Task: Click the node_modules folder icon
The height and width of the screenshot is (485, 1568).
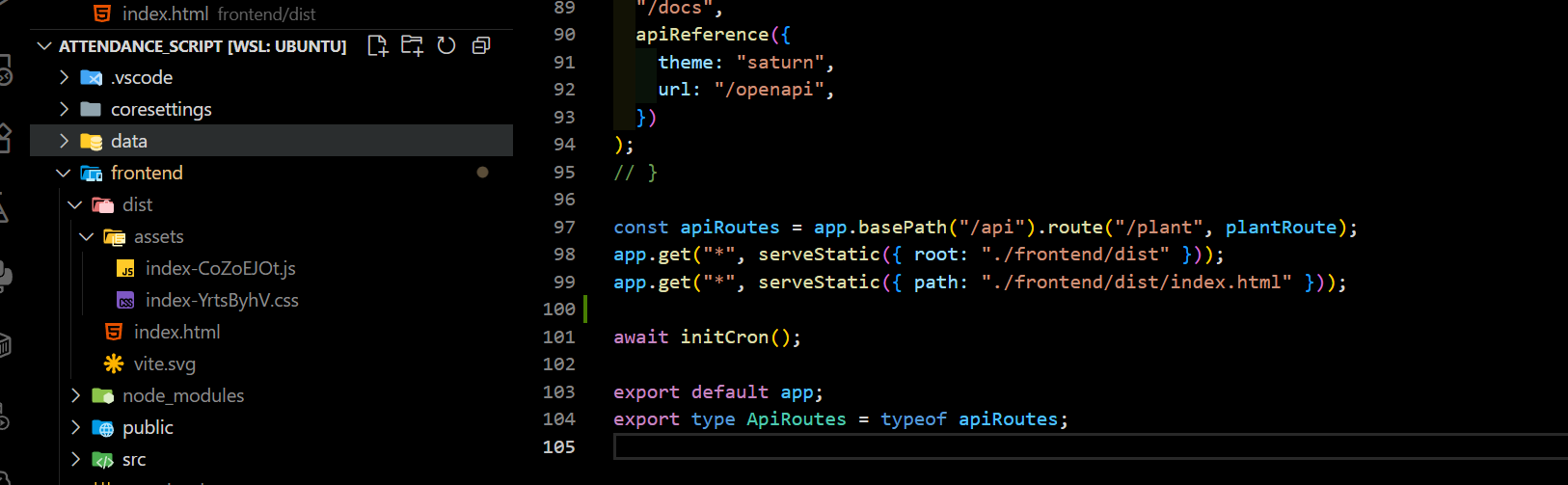Action: tap(103, 395)
